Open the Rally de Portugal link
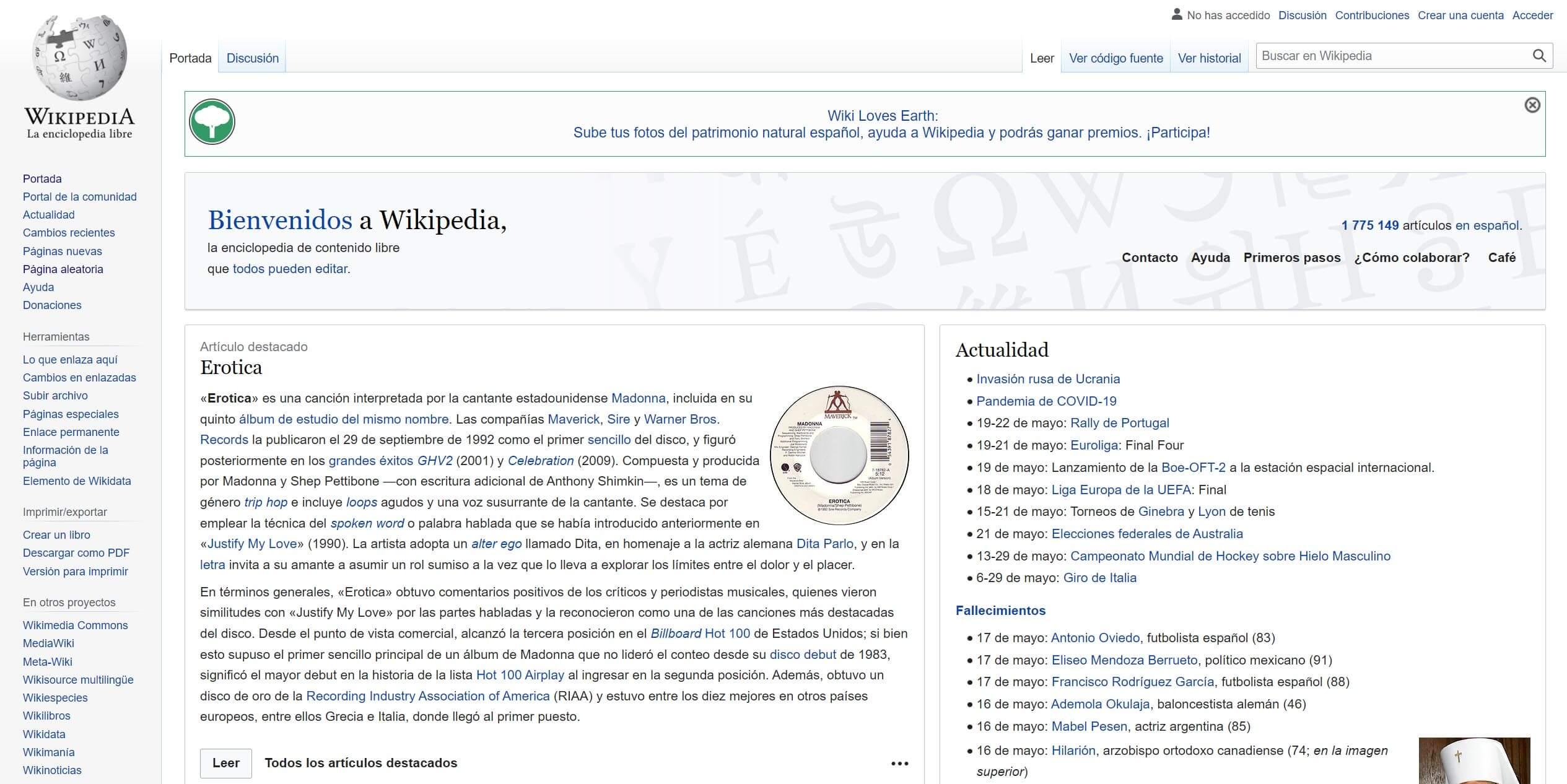Viewport: 1567px width, 784px height. point(1120,423)
